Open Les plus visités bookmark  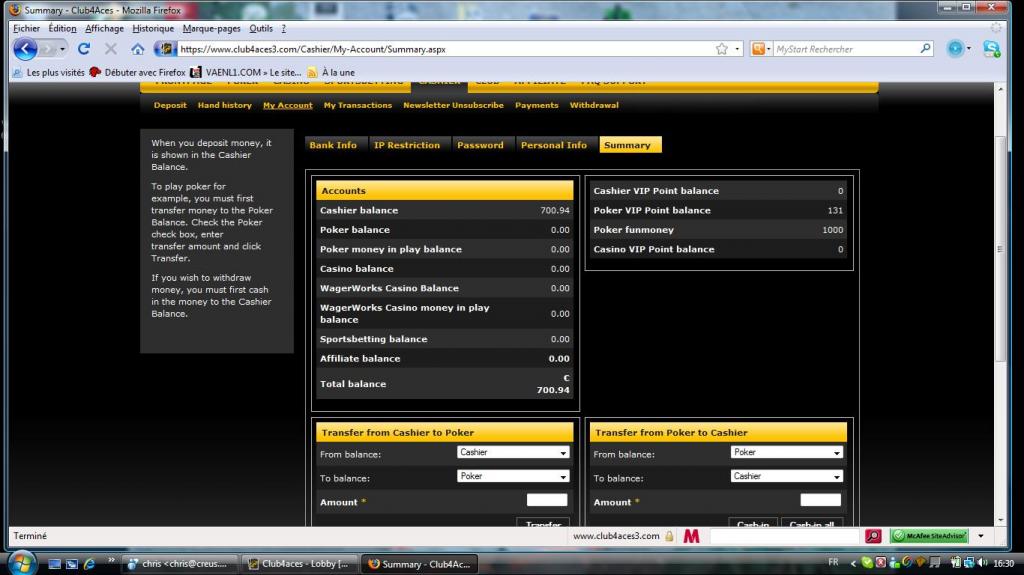coord(49,73)
